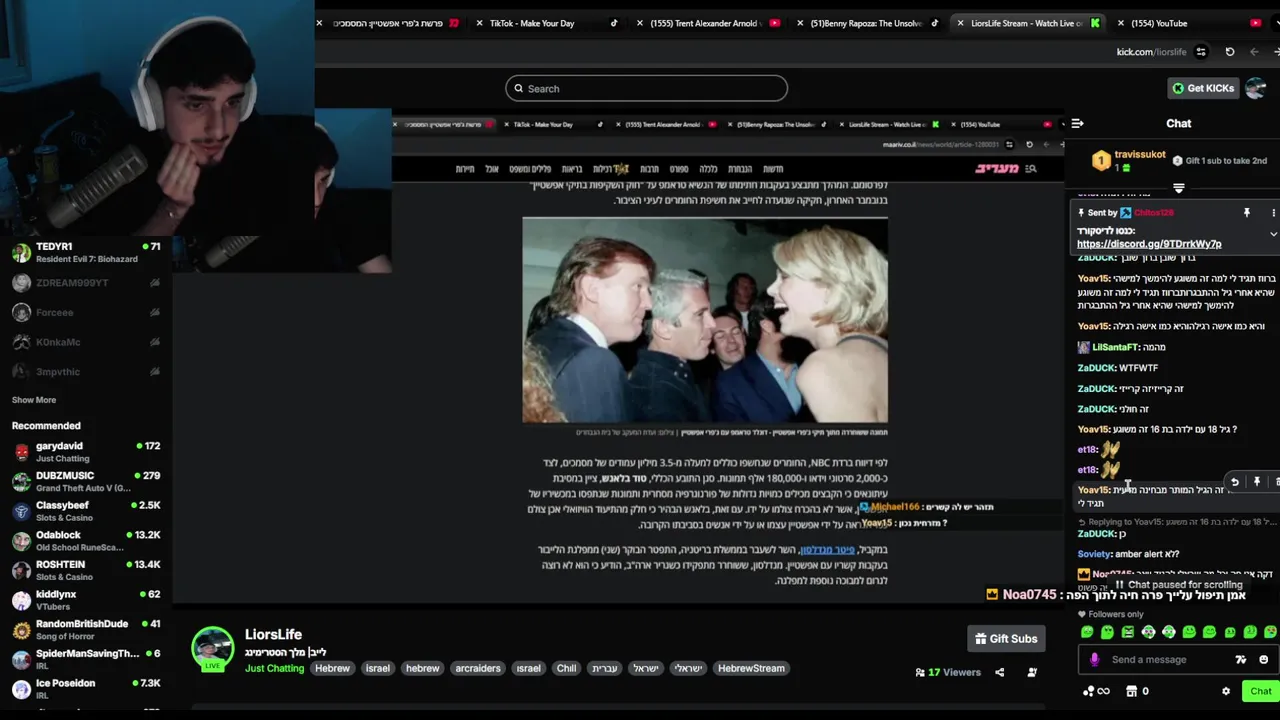
Task: Open the chat shop icon
Action: 1131,691
